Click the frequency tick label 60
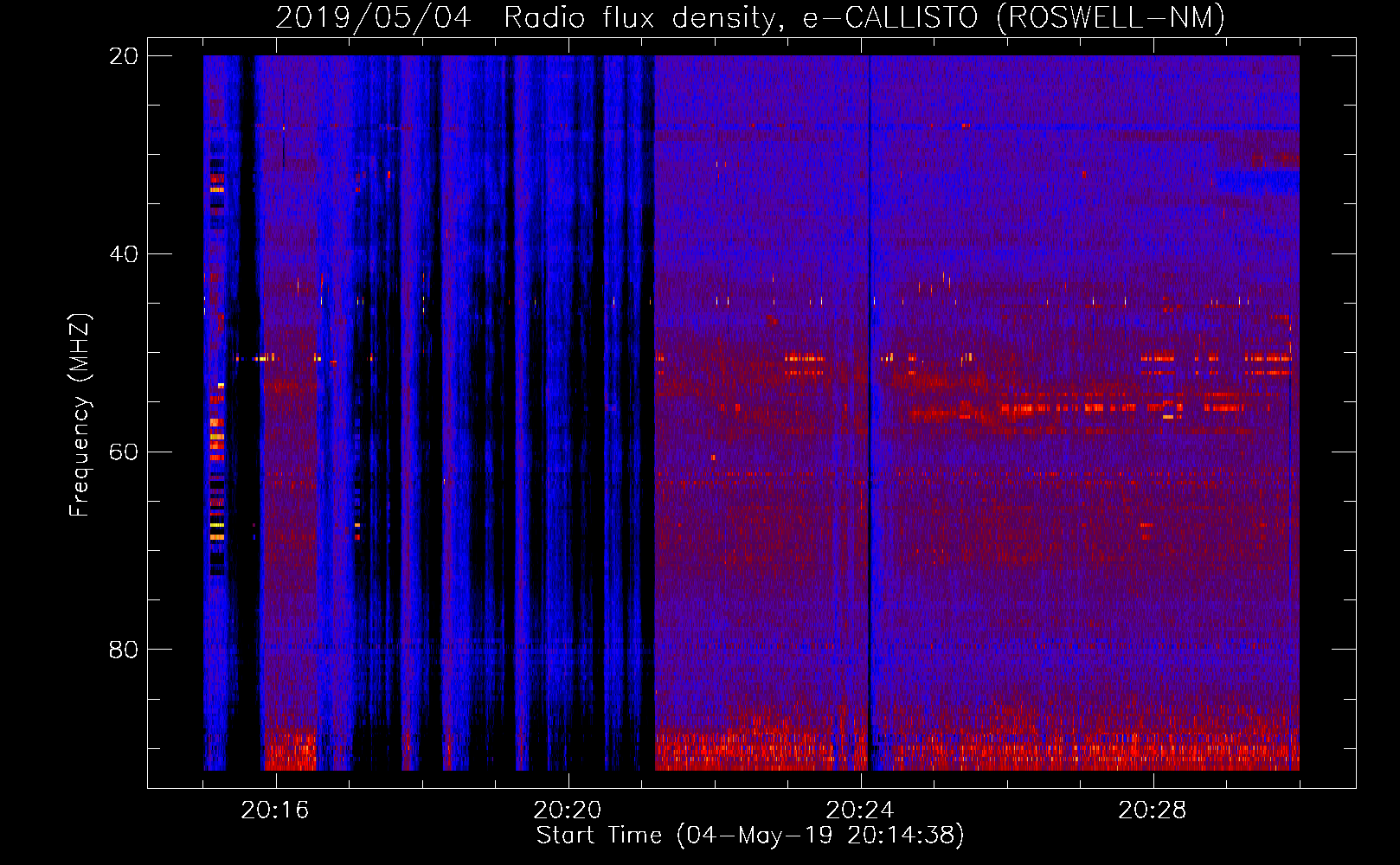This screenshot has width=1400, height=865. coord(124,452)
